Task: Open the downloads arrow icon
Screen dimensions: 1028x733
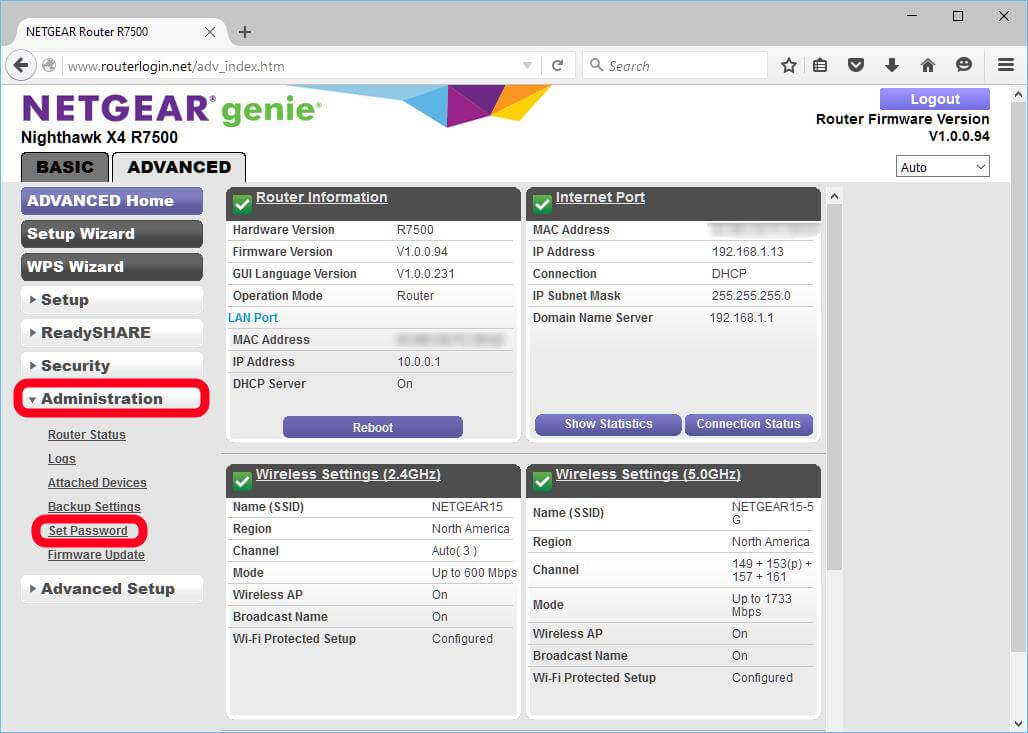Action: point(891,65)
